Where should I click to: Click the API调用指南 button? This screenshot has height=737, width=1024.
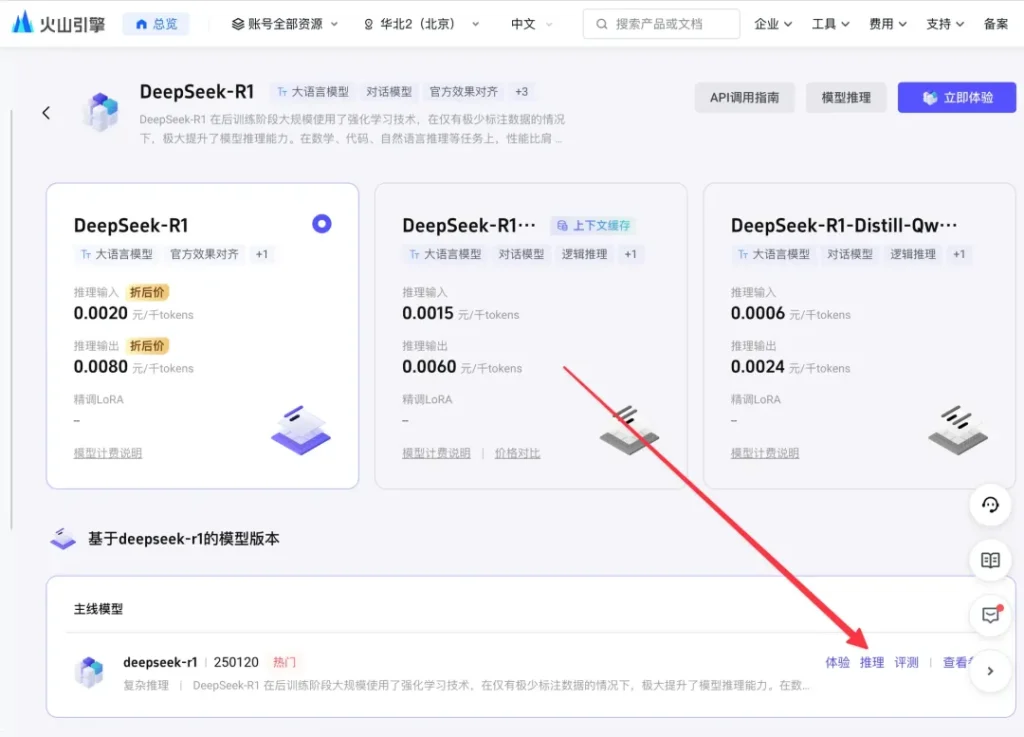(x=744, y=97)
